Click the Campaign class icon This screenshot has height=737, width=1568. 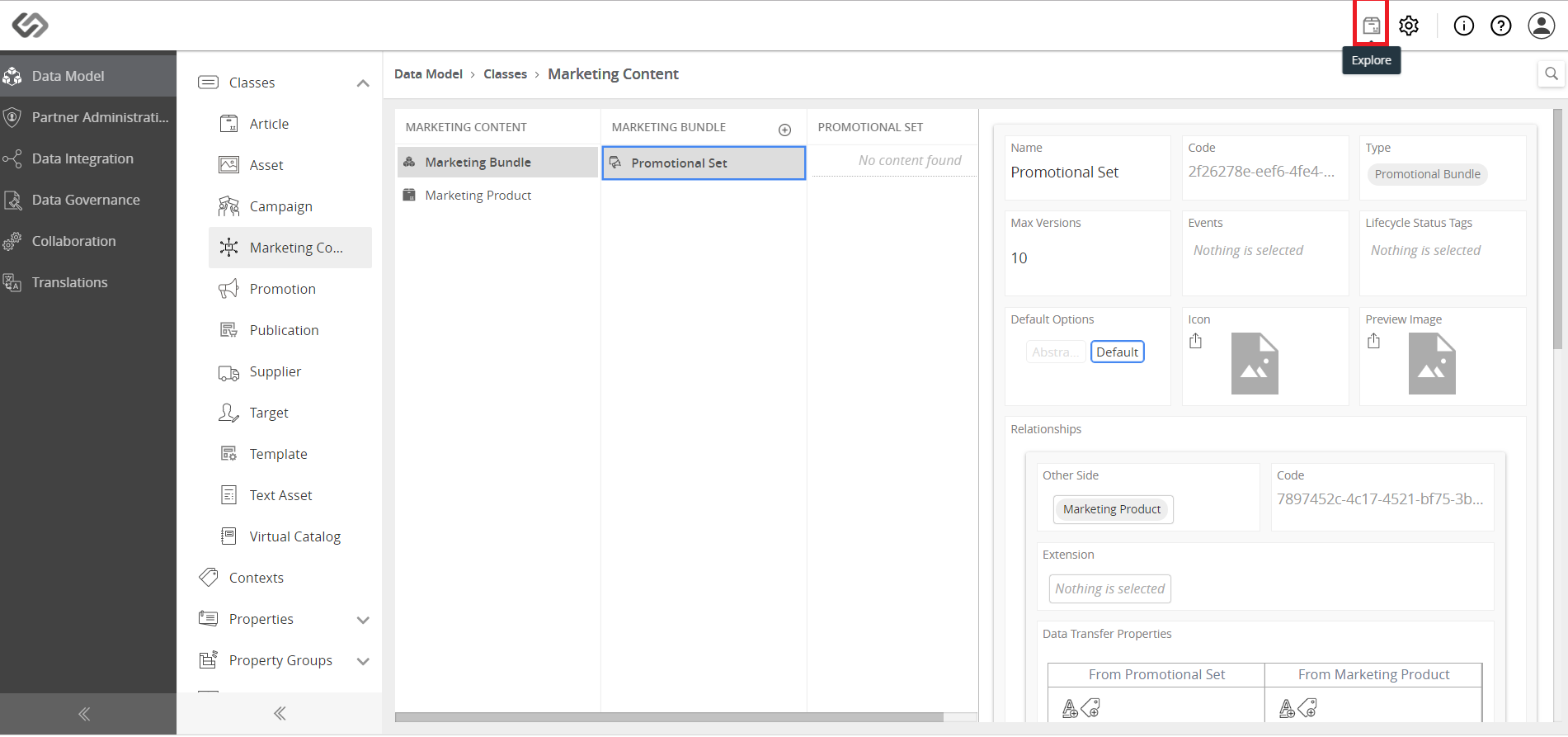point(228,206)
